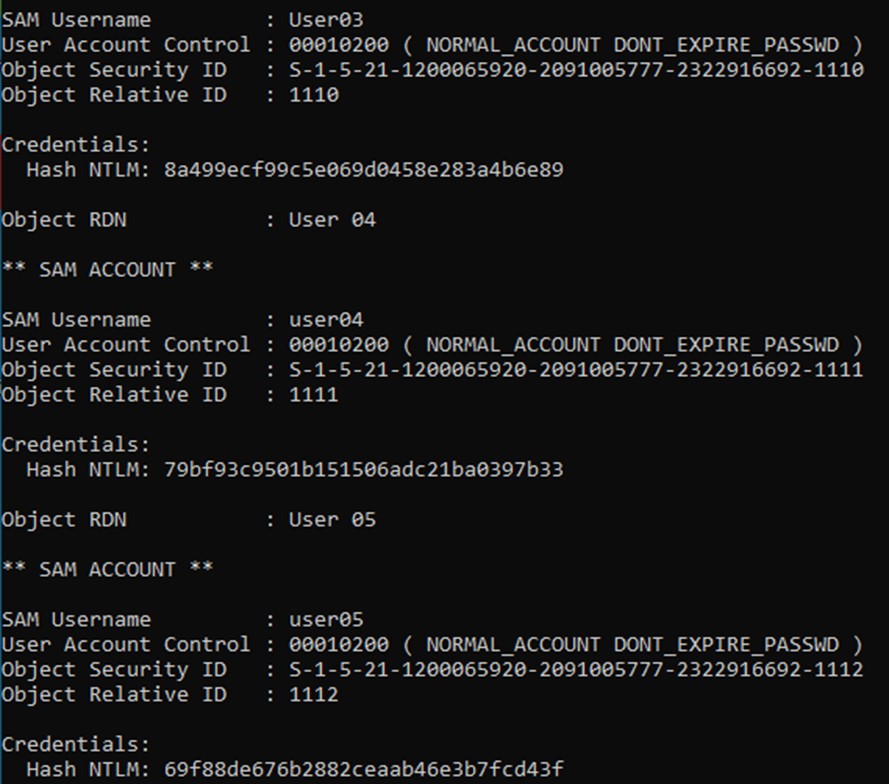Image resolution: width=889 pixels, height=784 pixels.
Task: Click User03's account control value 00010200
Action: (x=338, y=45)
